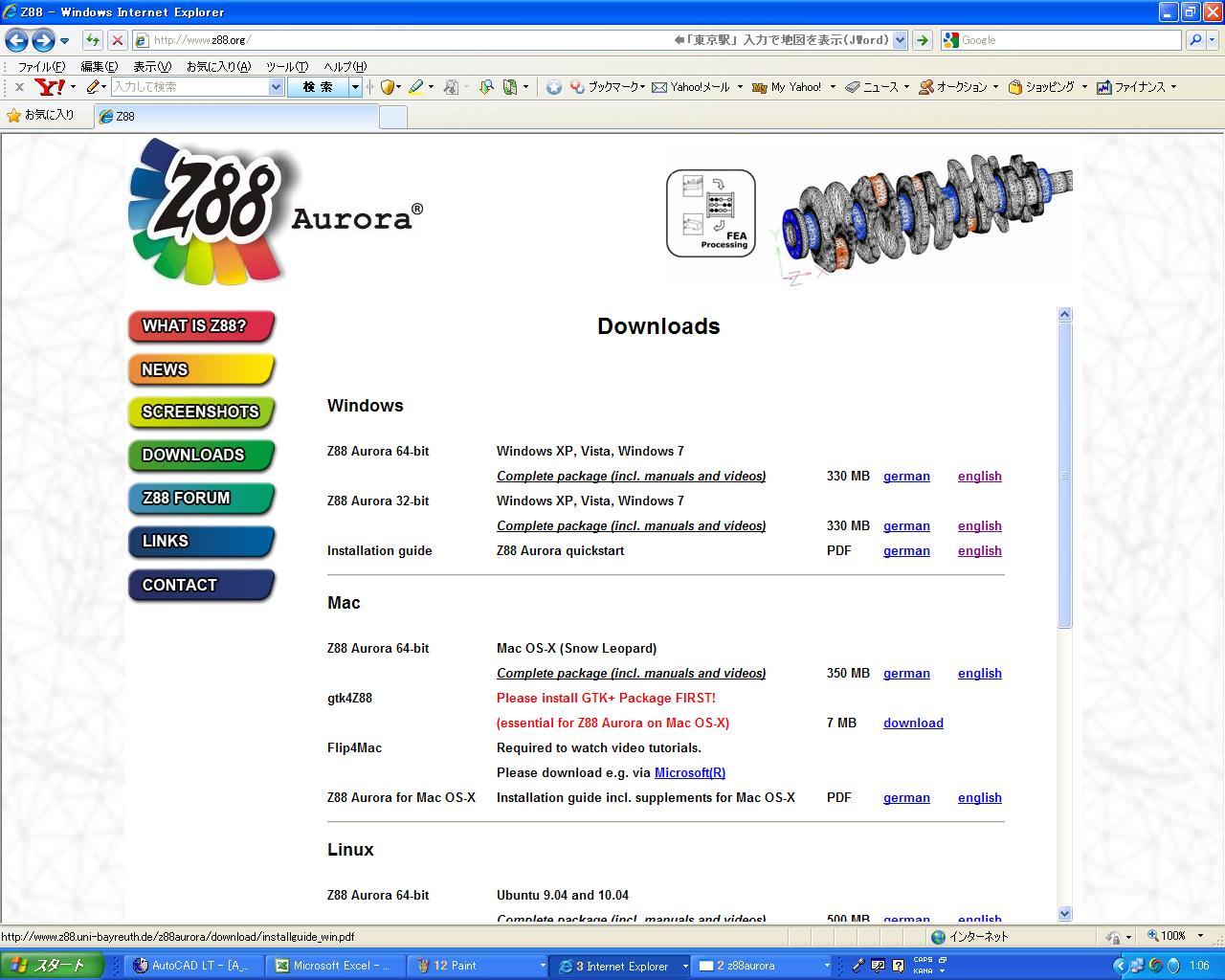Click the CONTACT navigation button
The image size is (1225, 980).
tap(201, 585)
